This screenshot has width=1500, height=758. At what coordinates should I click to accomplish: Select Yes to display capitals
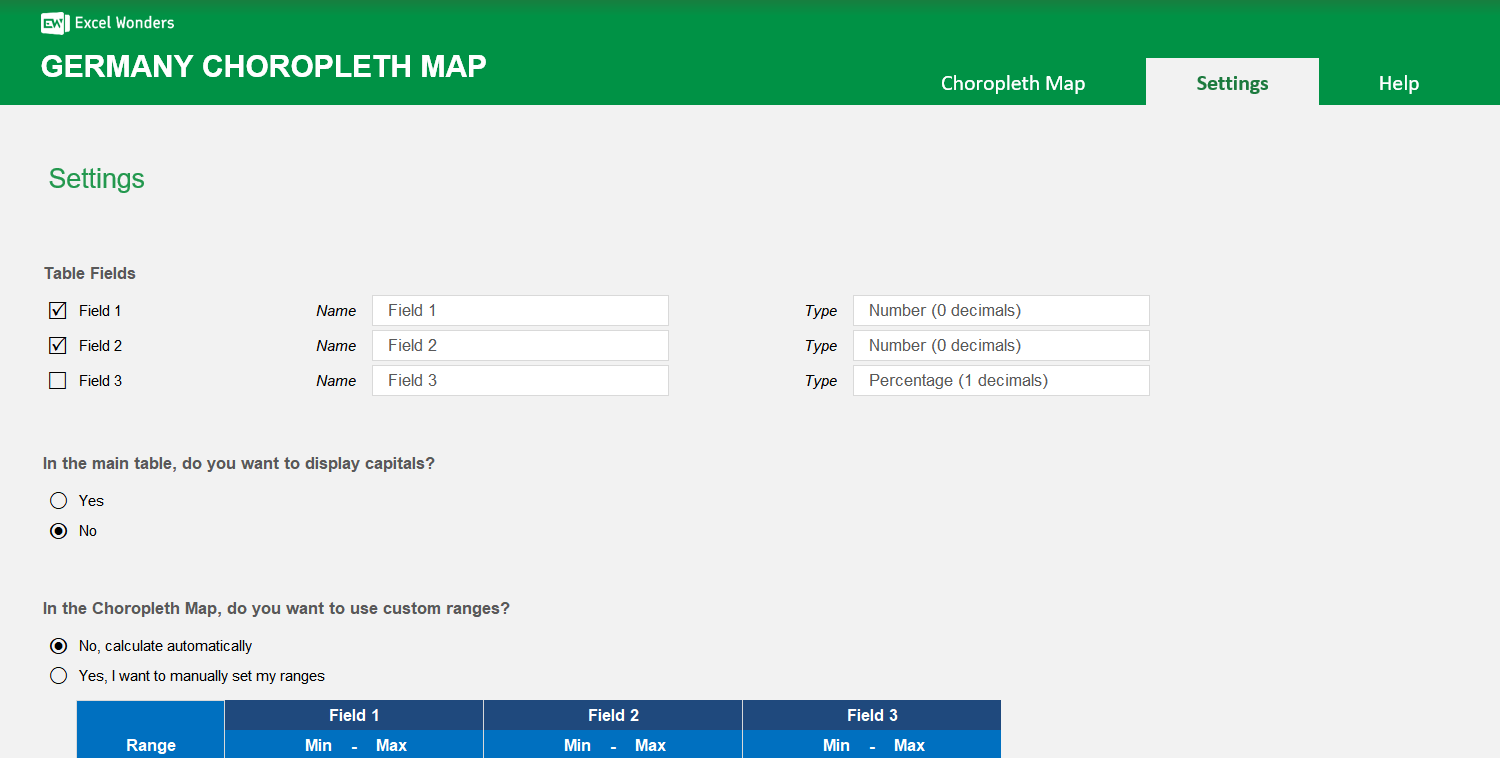[x=58, y=500]
